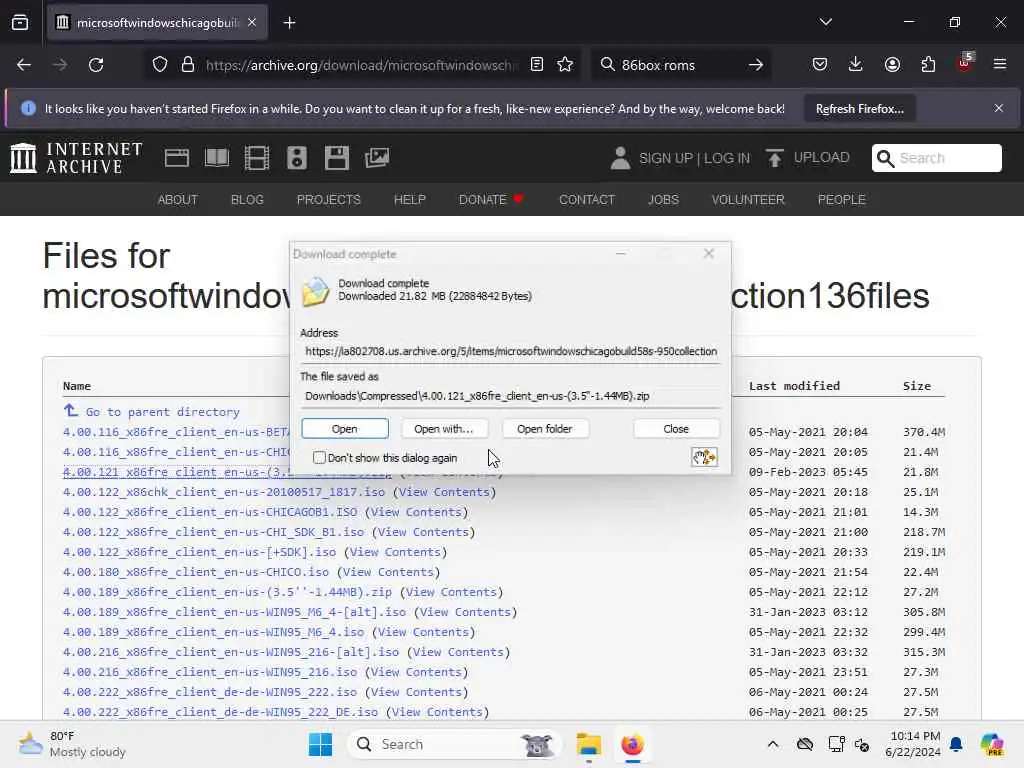Click the Firefox recent browsing tabs icon
This screenshot has width=1024, height=768.
[20, 23]
